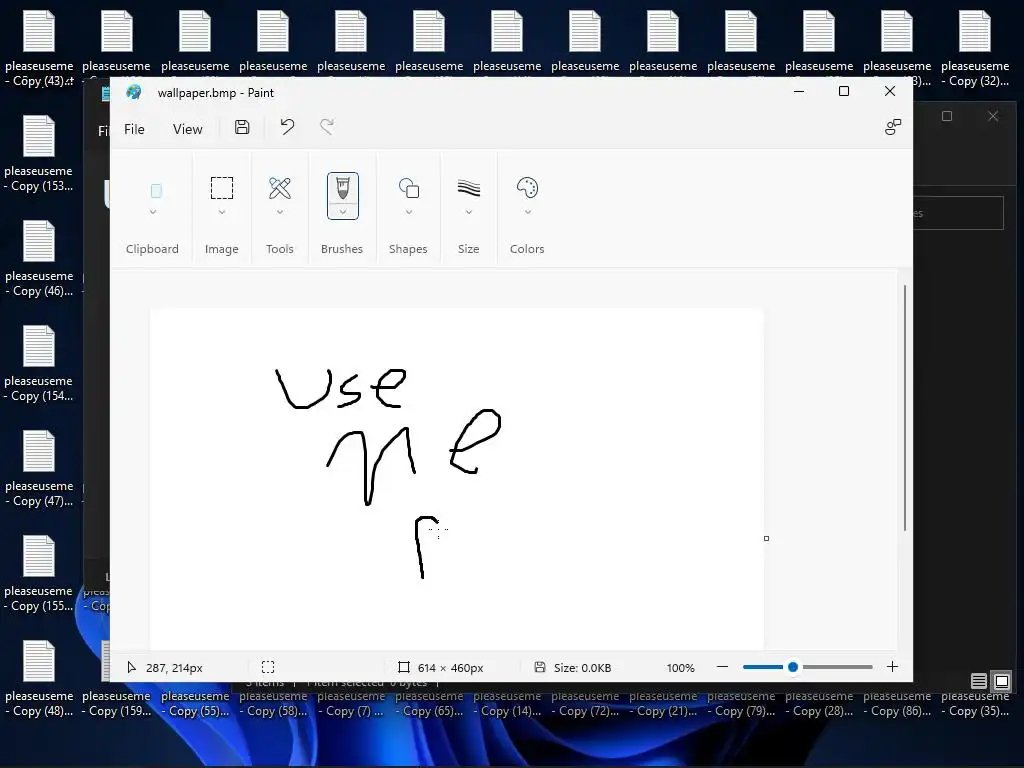Expand the Image group dropdown
1024x768 pixels.
pyautogui.click(x=221, y=212)
